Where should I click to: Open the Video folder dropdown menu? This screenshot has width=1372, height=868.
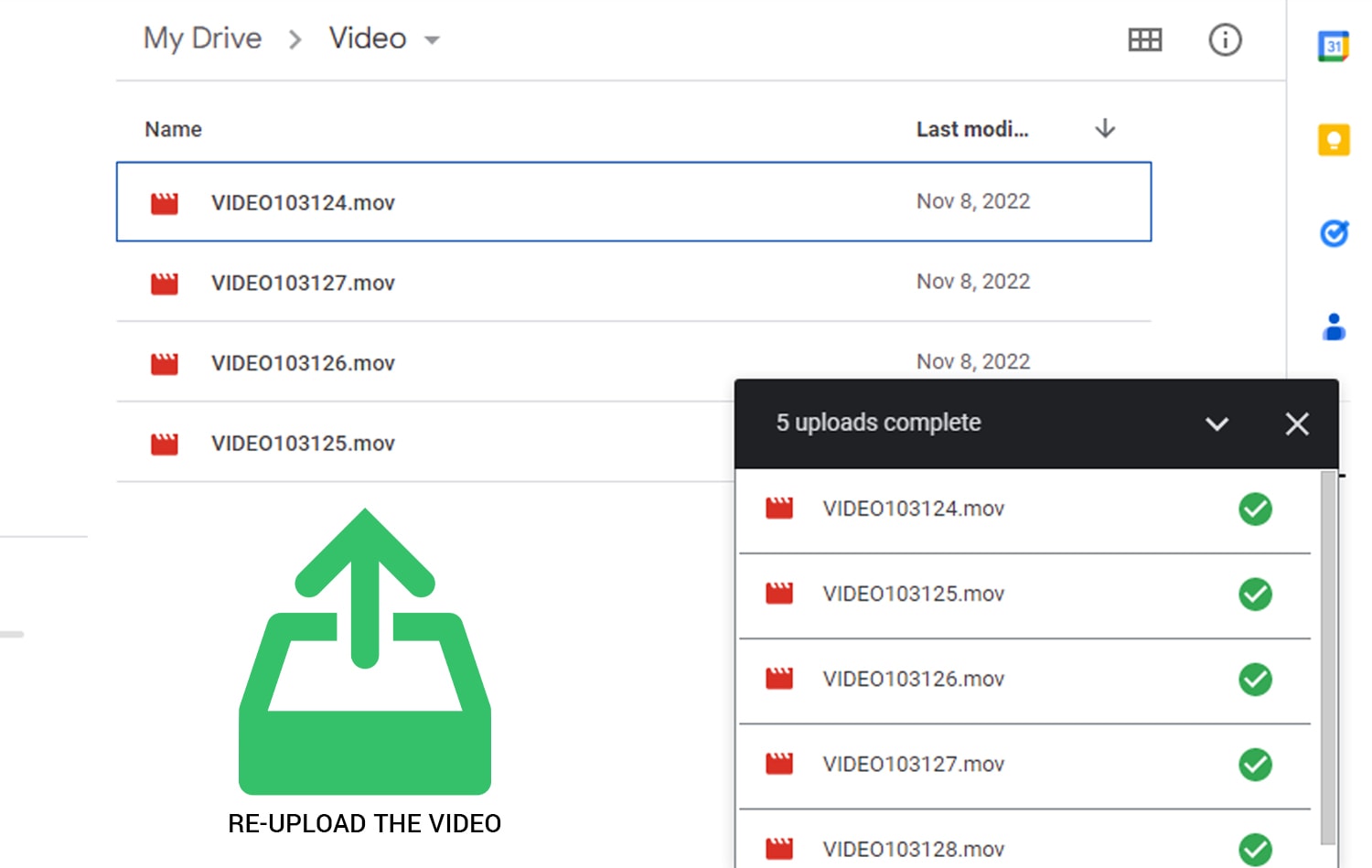(x=433, y=40)
